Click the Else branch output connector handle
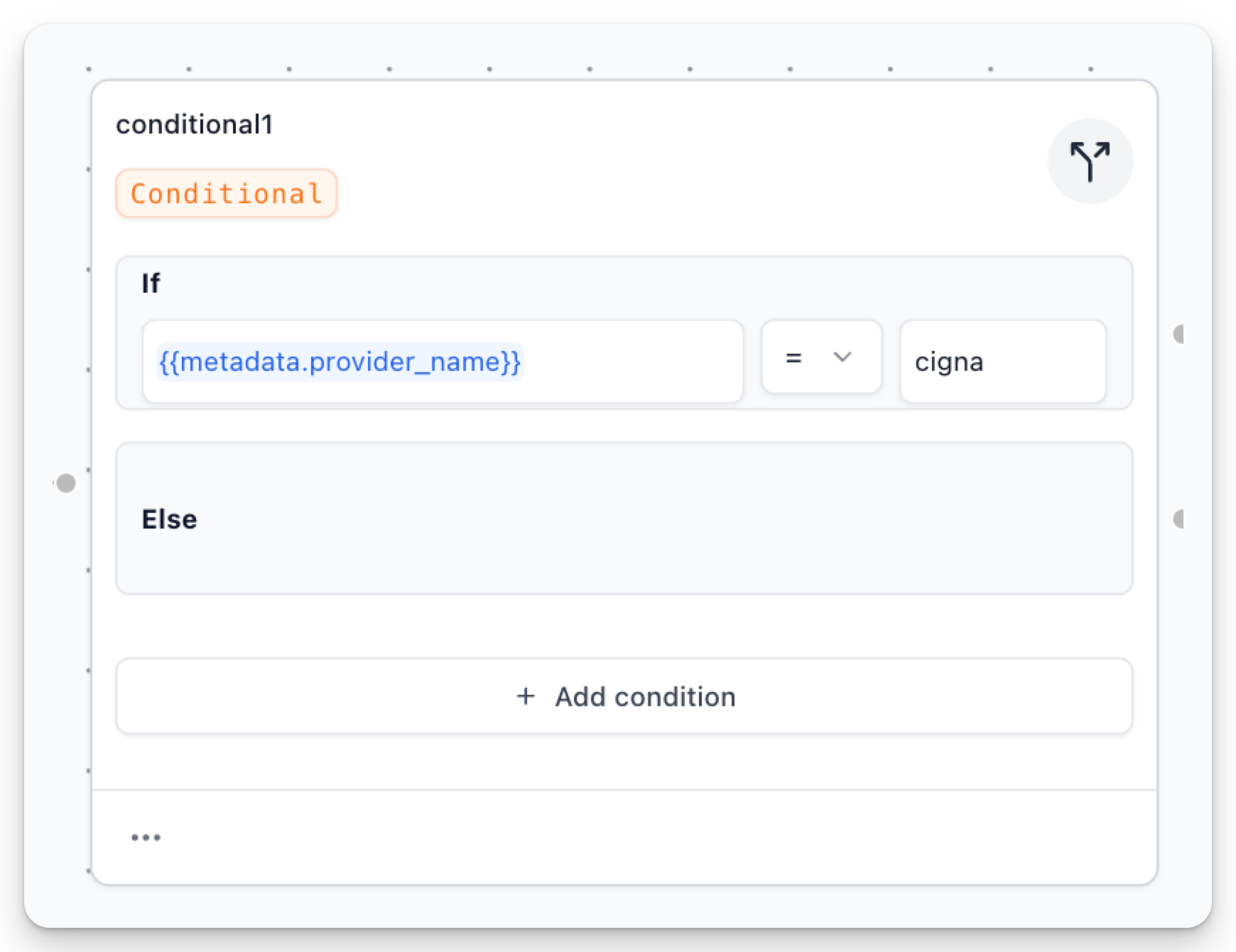1236x952 pixels. [x=1179, y=519]
